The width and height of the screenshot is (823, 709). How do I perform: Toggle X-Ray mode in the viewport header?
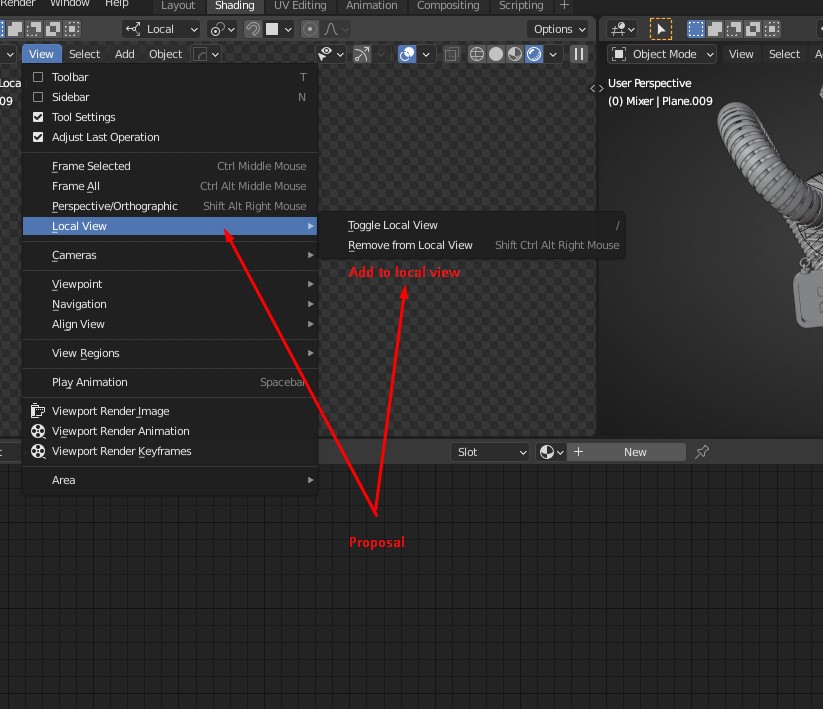click(x=451, y=54)
